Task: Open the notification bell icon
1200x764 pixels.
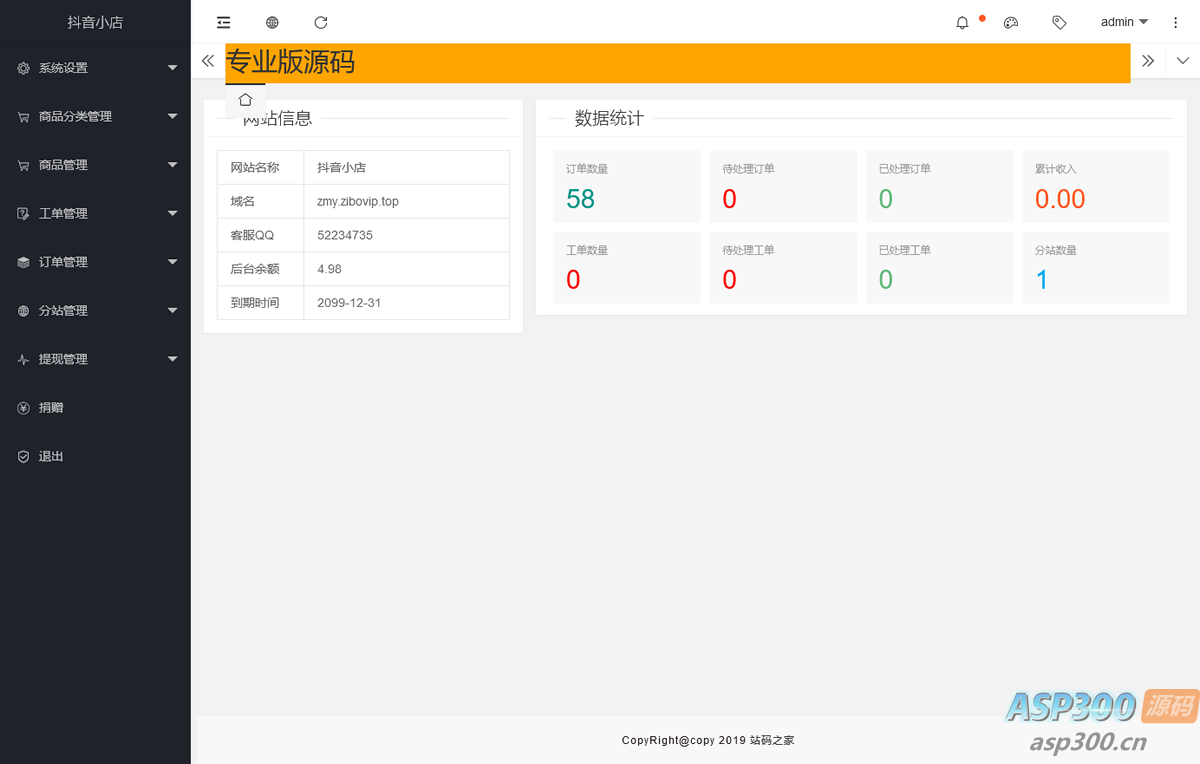Action: click(x=962, y=22)
